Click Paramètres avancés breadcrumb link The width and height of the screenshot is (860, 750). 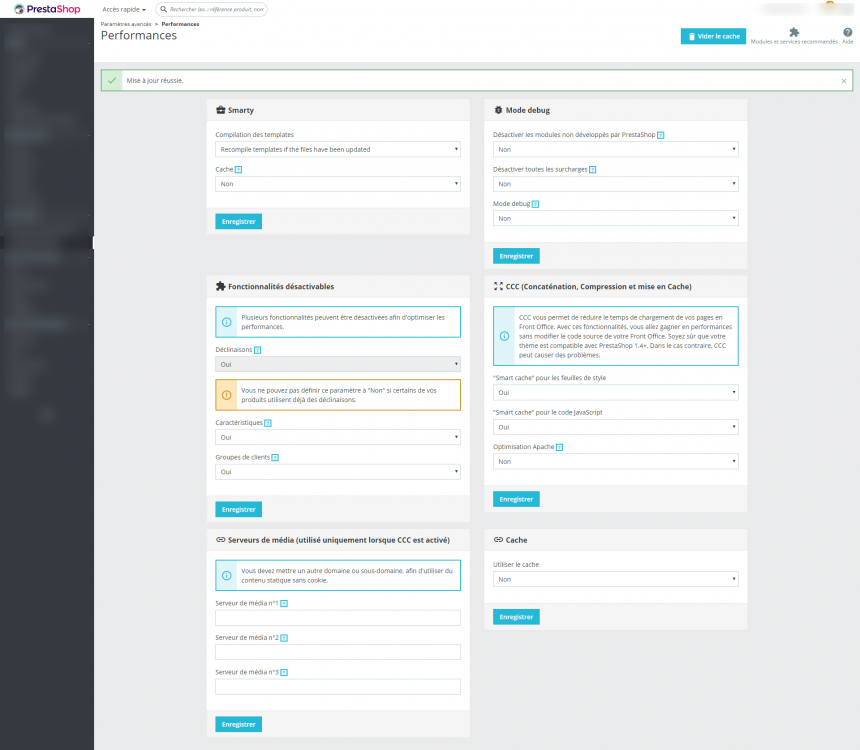pyautogui.click(x=126, y=24)
